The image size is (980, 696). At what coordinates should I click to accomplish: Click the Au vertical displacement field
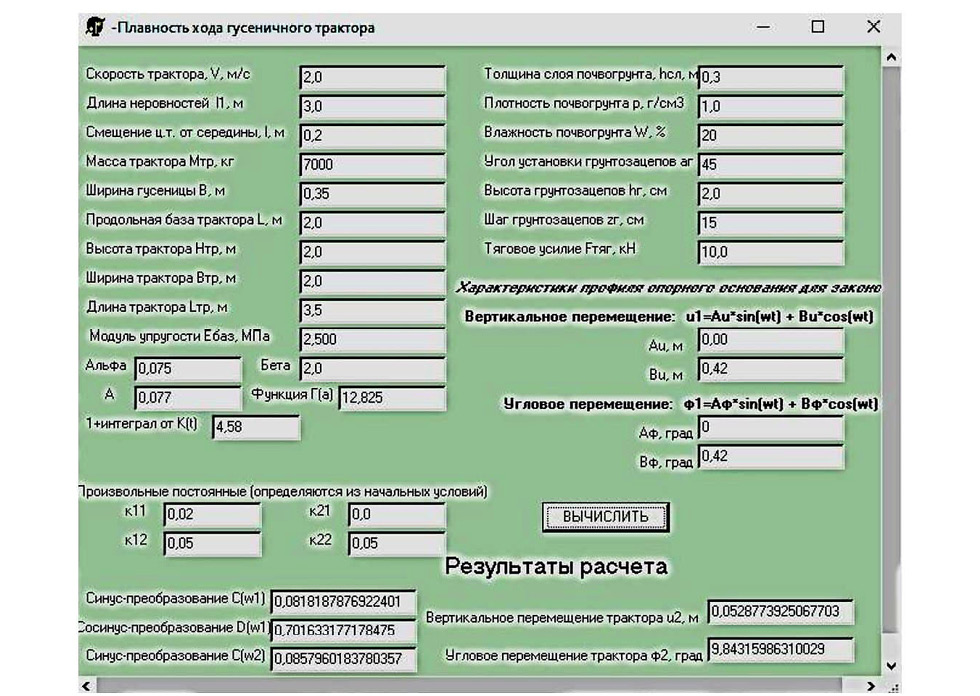770,342
